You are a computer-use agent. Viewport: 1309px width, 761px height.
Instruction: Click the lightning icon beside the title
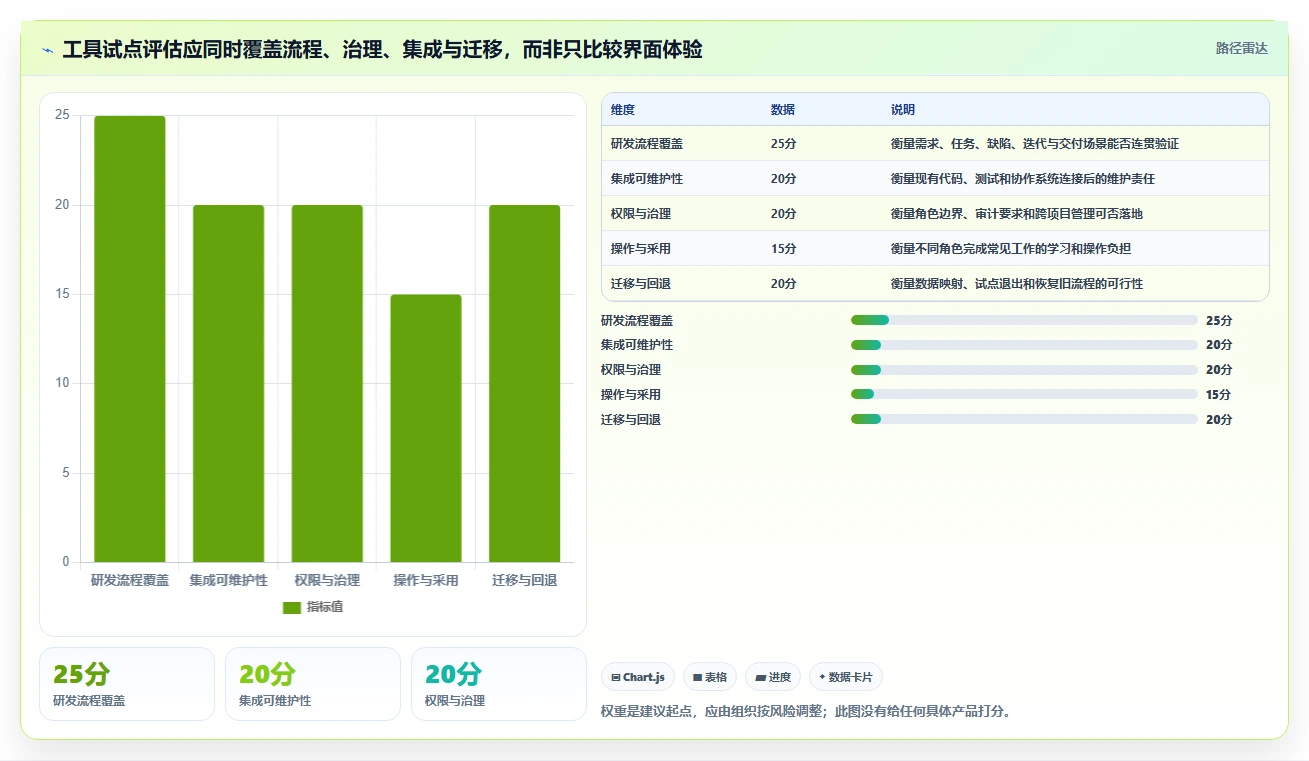click(47, 50)
